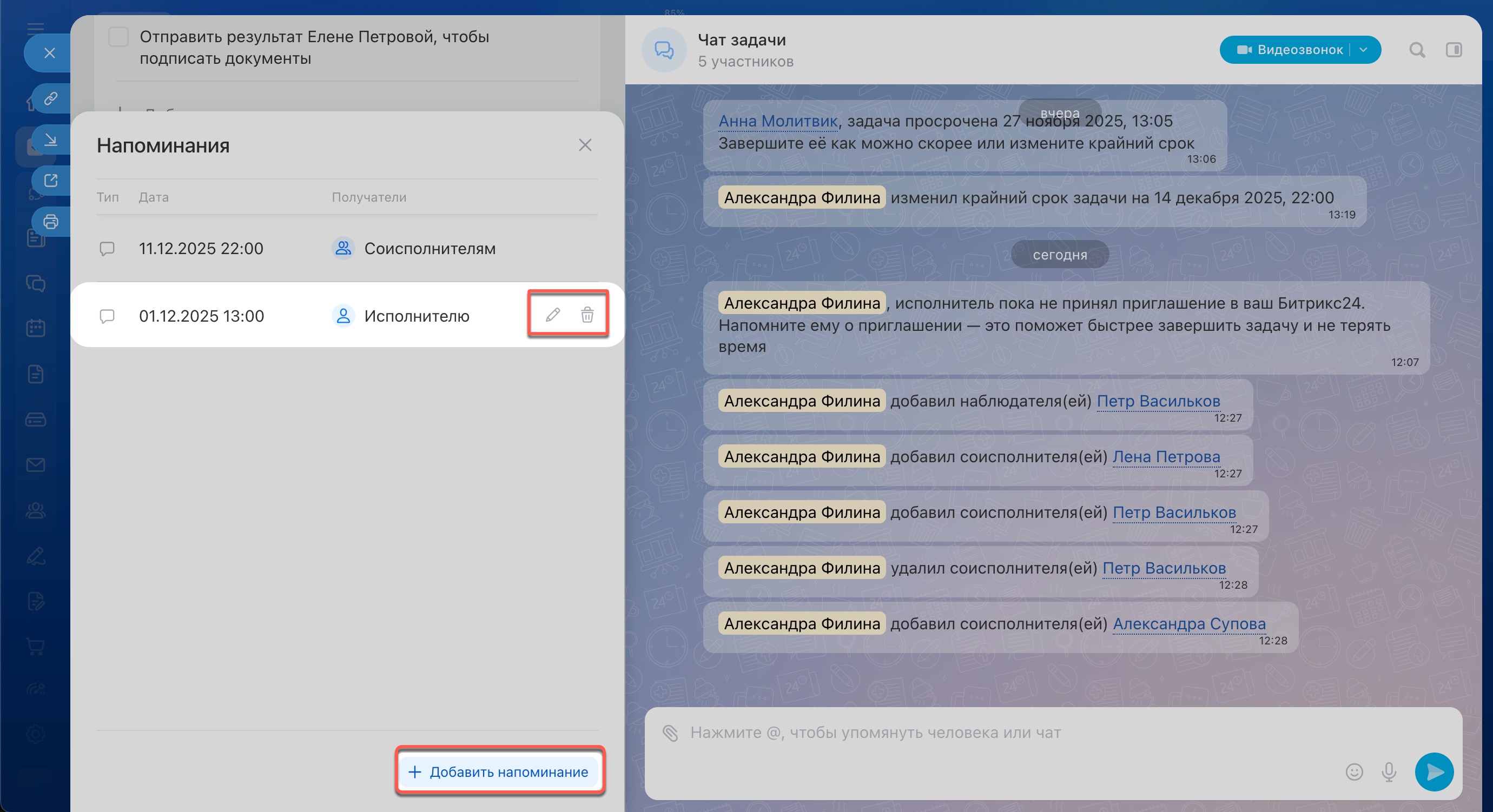This screenshot has height=812, width=1493.
Task: Open task in new window icon
Action: 51,180
